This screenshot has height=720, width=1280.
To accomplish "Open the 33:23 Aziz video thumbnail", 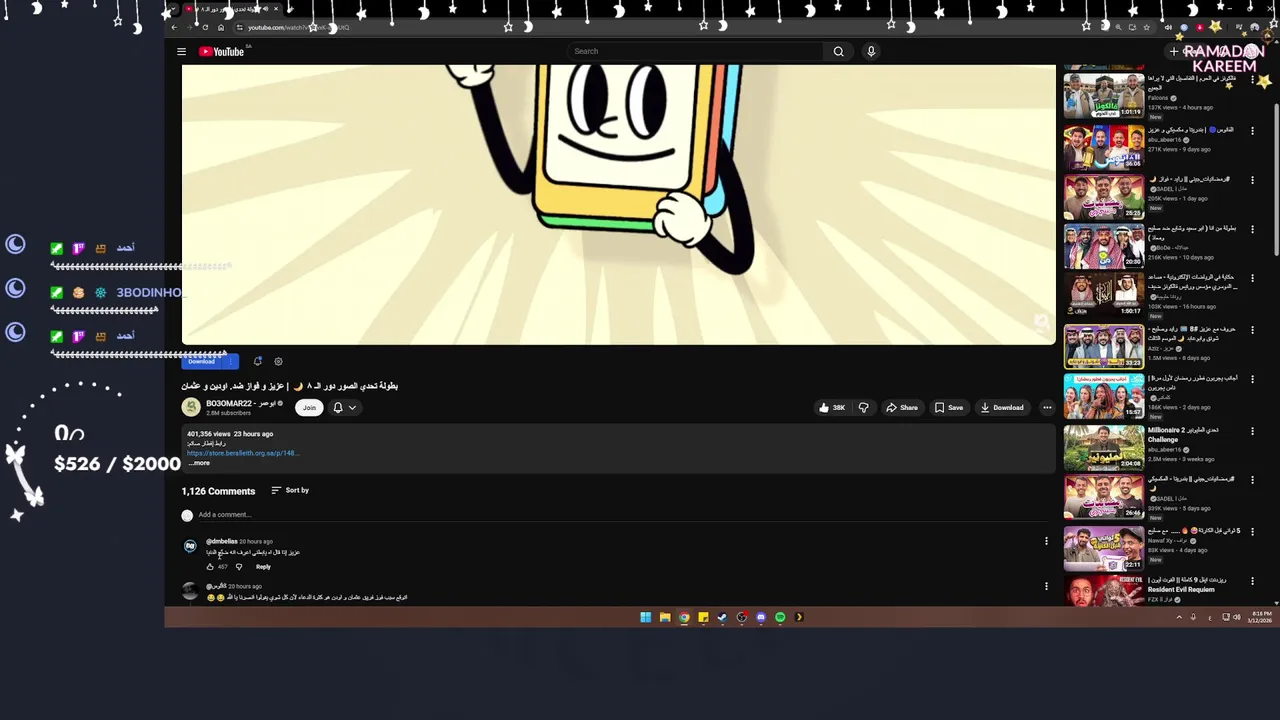I will (x=1103, y=346).
